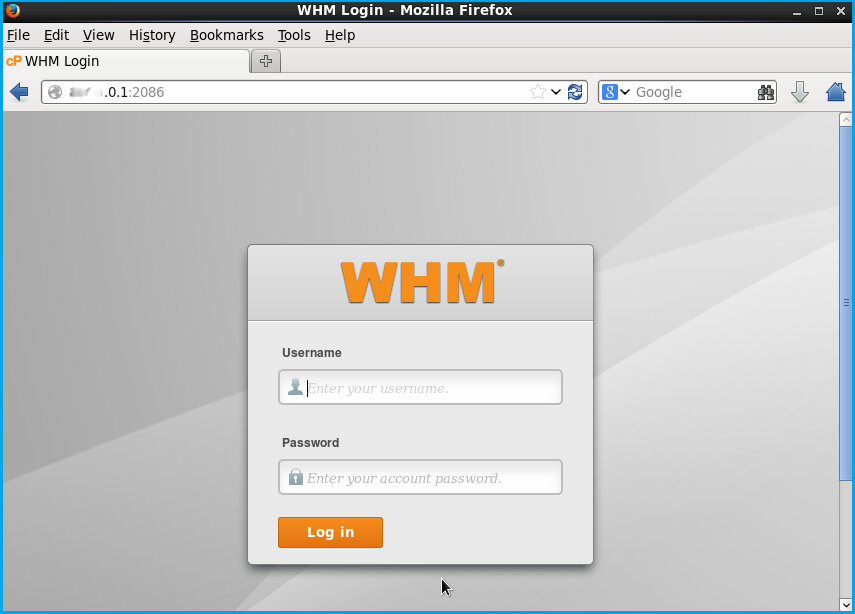Go to the Home page icon
The width and height of the screenshot is (855, 614).
click(836, 92)
